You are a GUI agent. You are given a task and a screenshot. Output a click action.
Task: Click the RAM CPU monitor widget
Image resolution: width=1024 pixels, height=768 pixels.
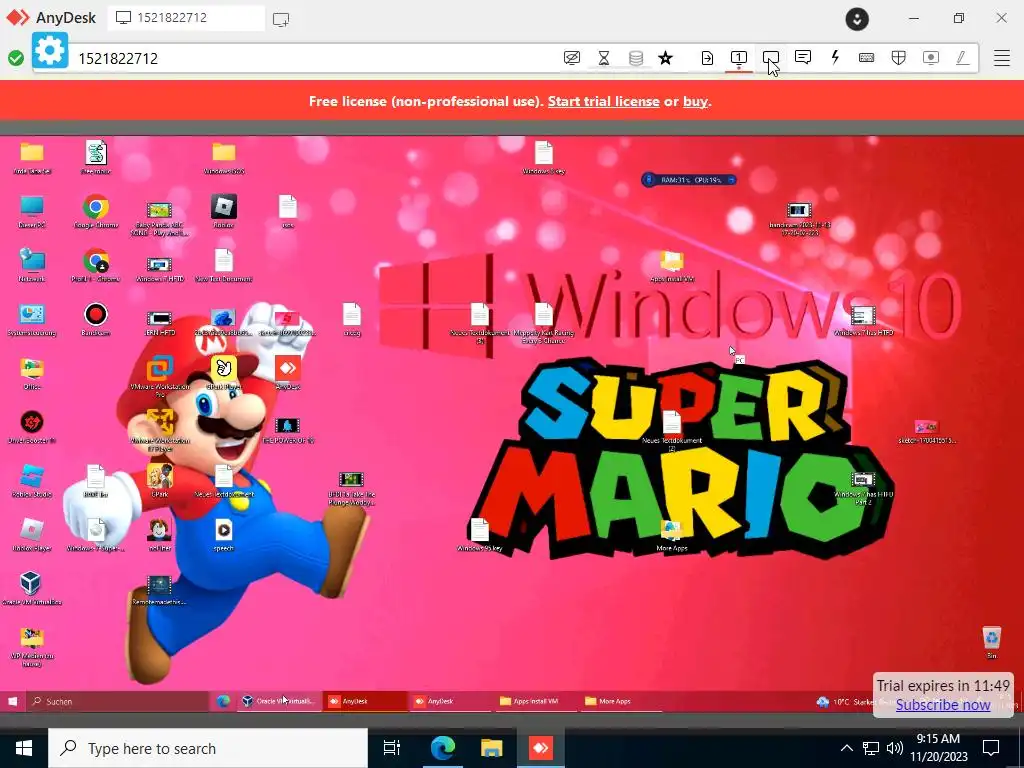coord(689,180)
